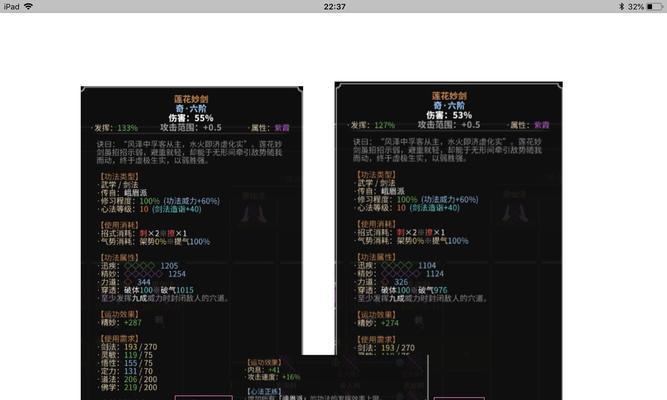Tap the 内息 +41 line in bottom panel
Screen dimensions: 667x400
[264, 370]
